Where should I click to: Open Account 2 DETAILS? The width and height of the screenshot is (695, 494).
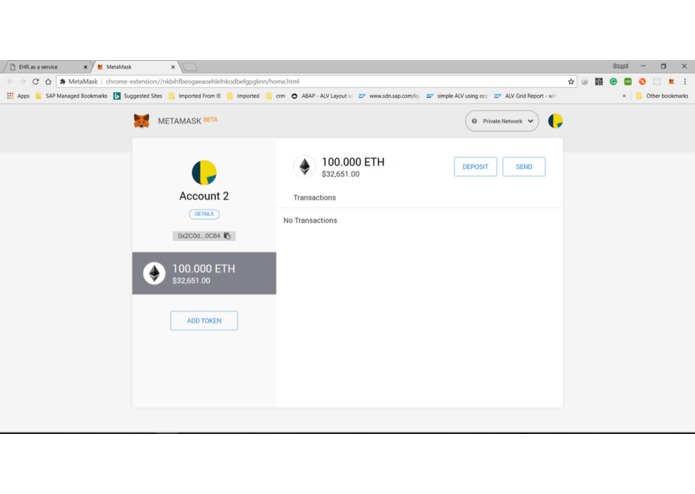204,214
